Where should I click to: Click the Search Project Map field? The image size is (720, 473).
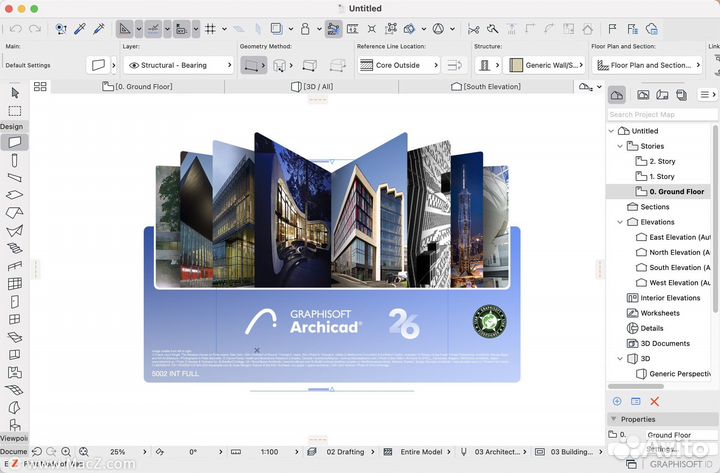click(x=662, y=114)
